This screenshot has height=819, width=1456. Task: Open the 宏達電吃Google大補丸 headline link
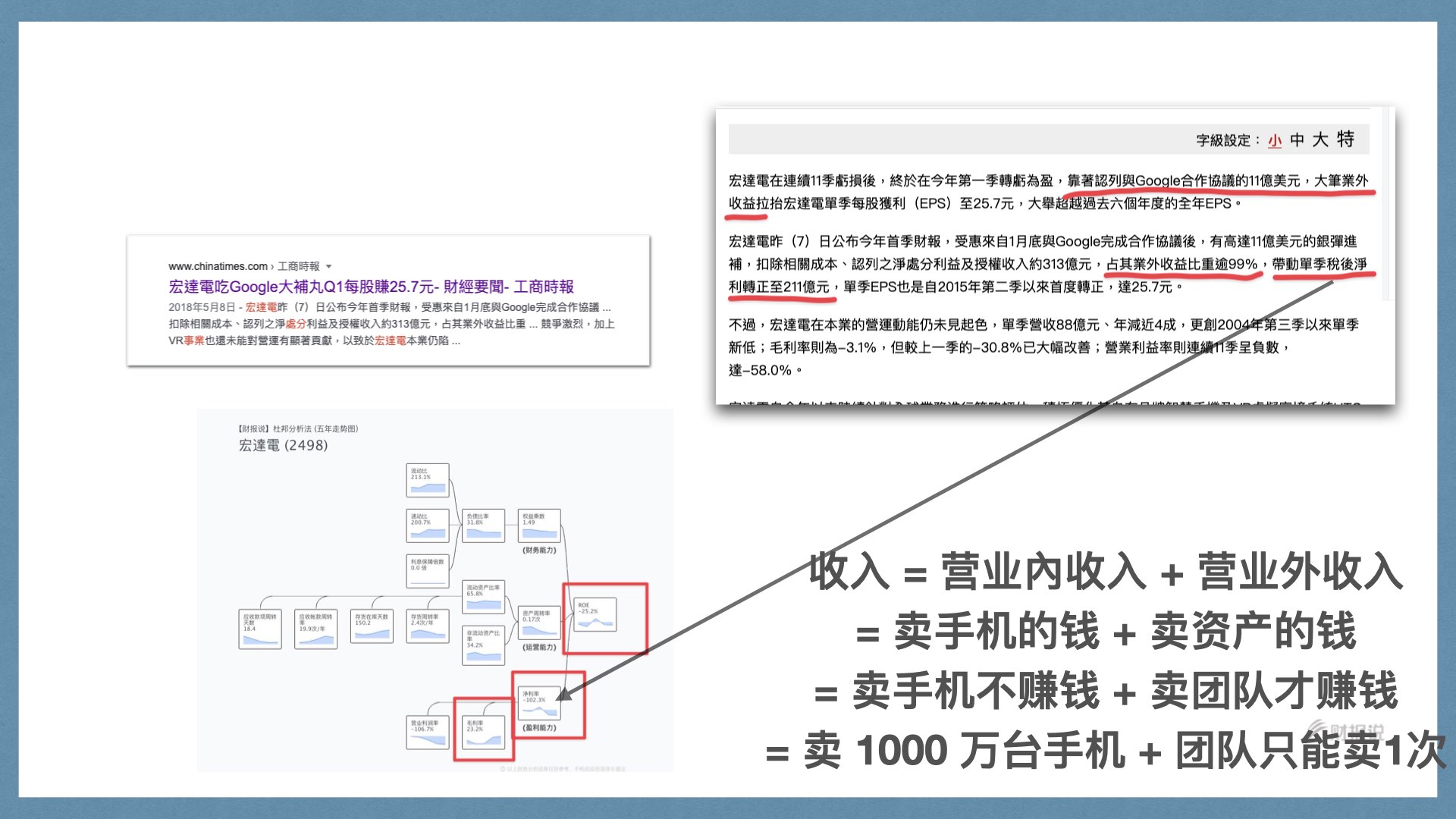[x=371, y=287]
